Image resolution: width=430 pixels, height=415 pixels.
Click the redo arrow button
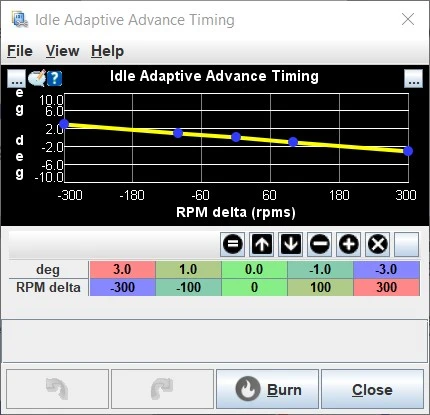point(162,389)
